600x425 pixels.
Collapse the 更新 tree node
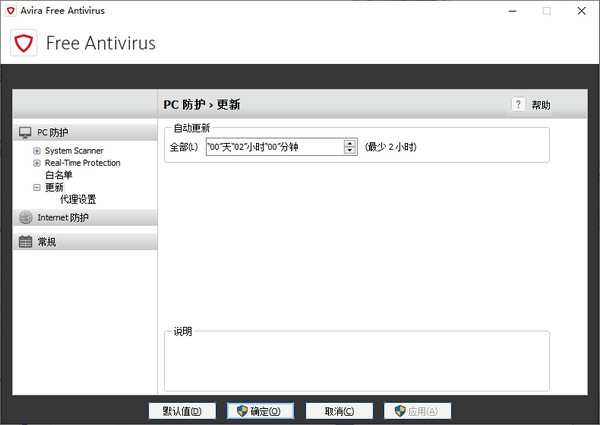tap(37, 187)
